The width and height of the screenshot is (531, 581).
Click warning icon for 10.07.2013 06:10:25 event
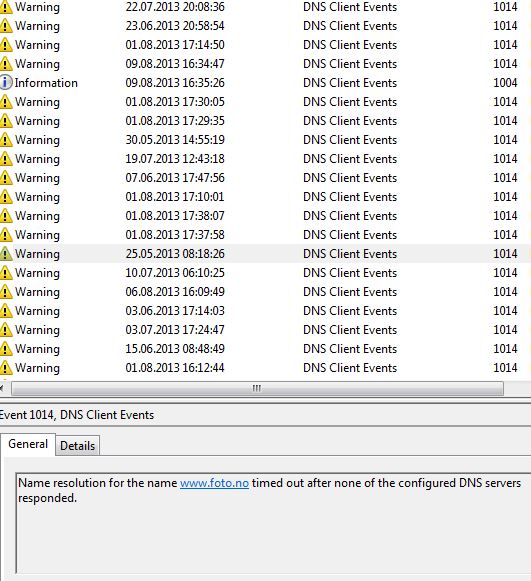pyautogui.click(x=6, y=273)
